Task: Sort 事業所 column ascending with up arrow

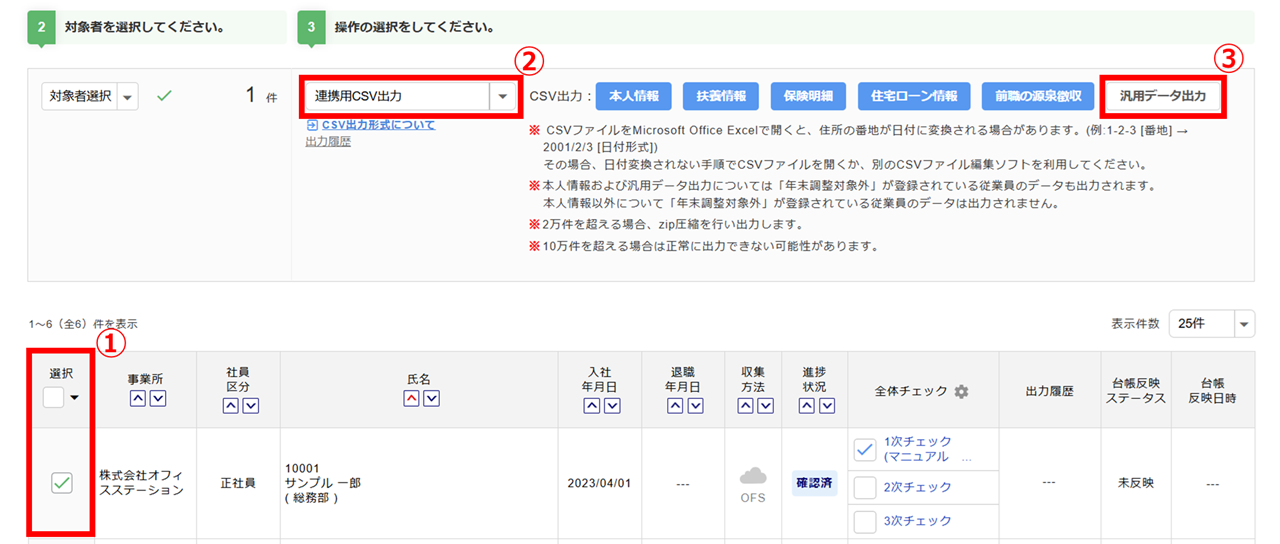Action: point(137,400)
